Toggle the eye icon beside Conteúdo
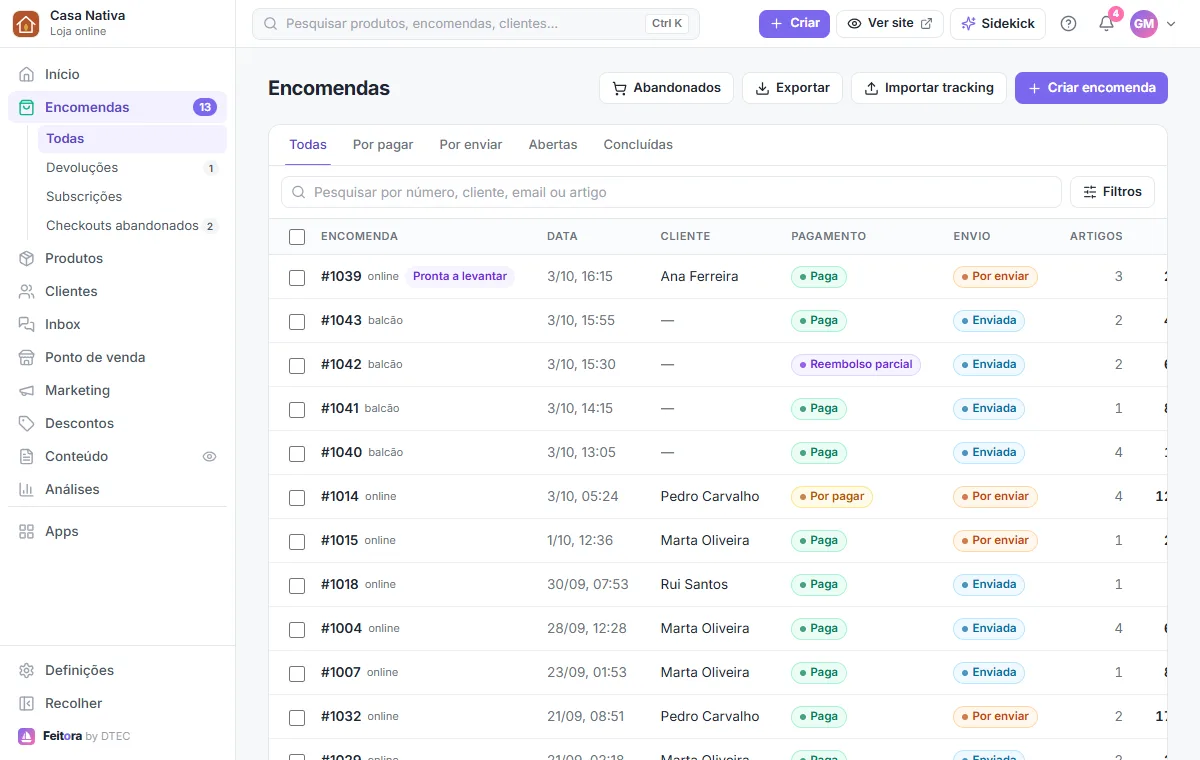 tap(209, 456)
